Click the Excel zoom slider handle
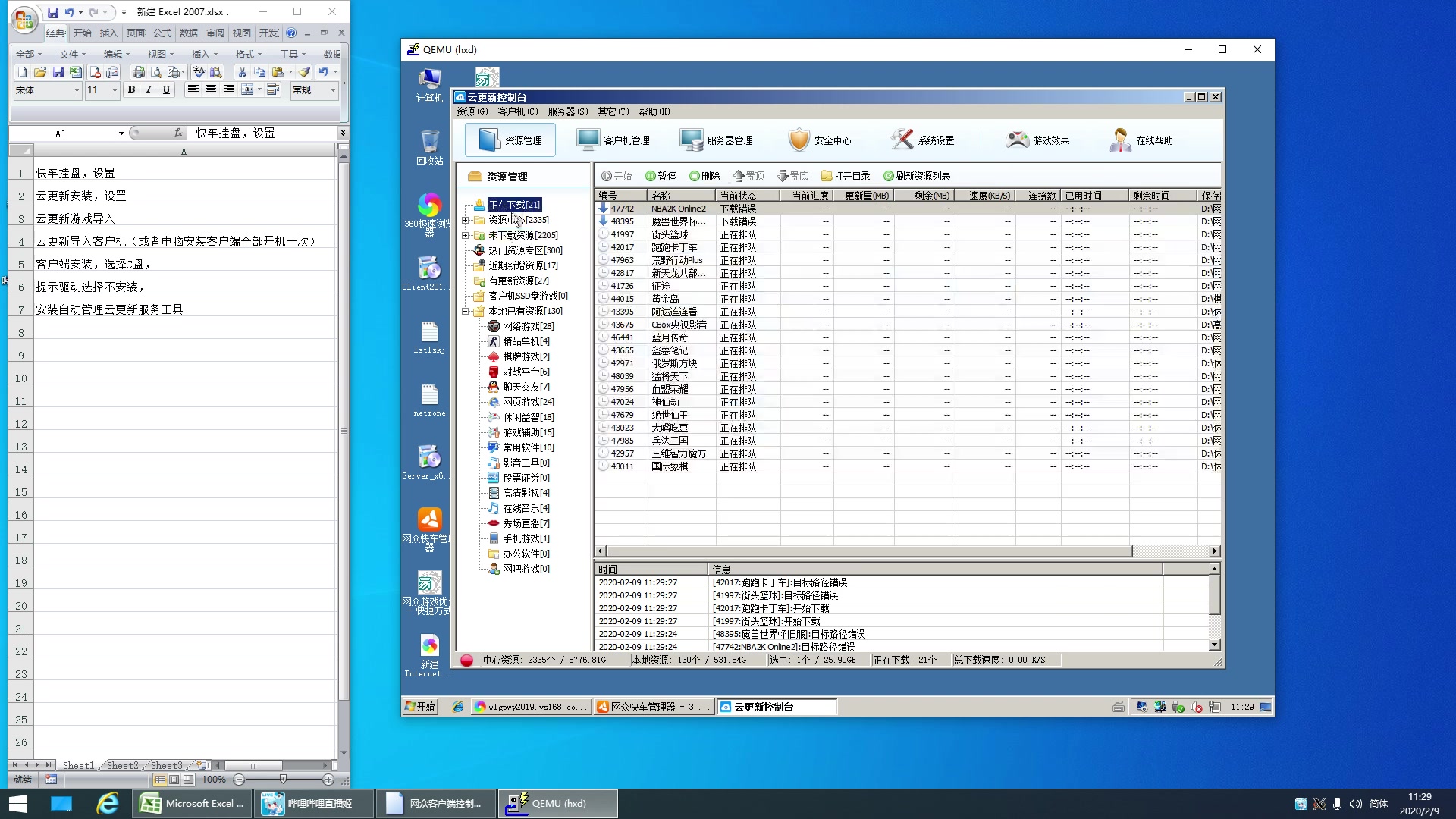 (x=283, y=780)
